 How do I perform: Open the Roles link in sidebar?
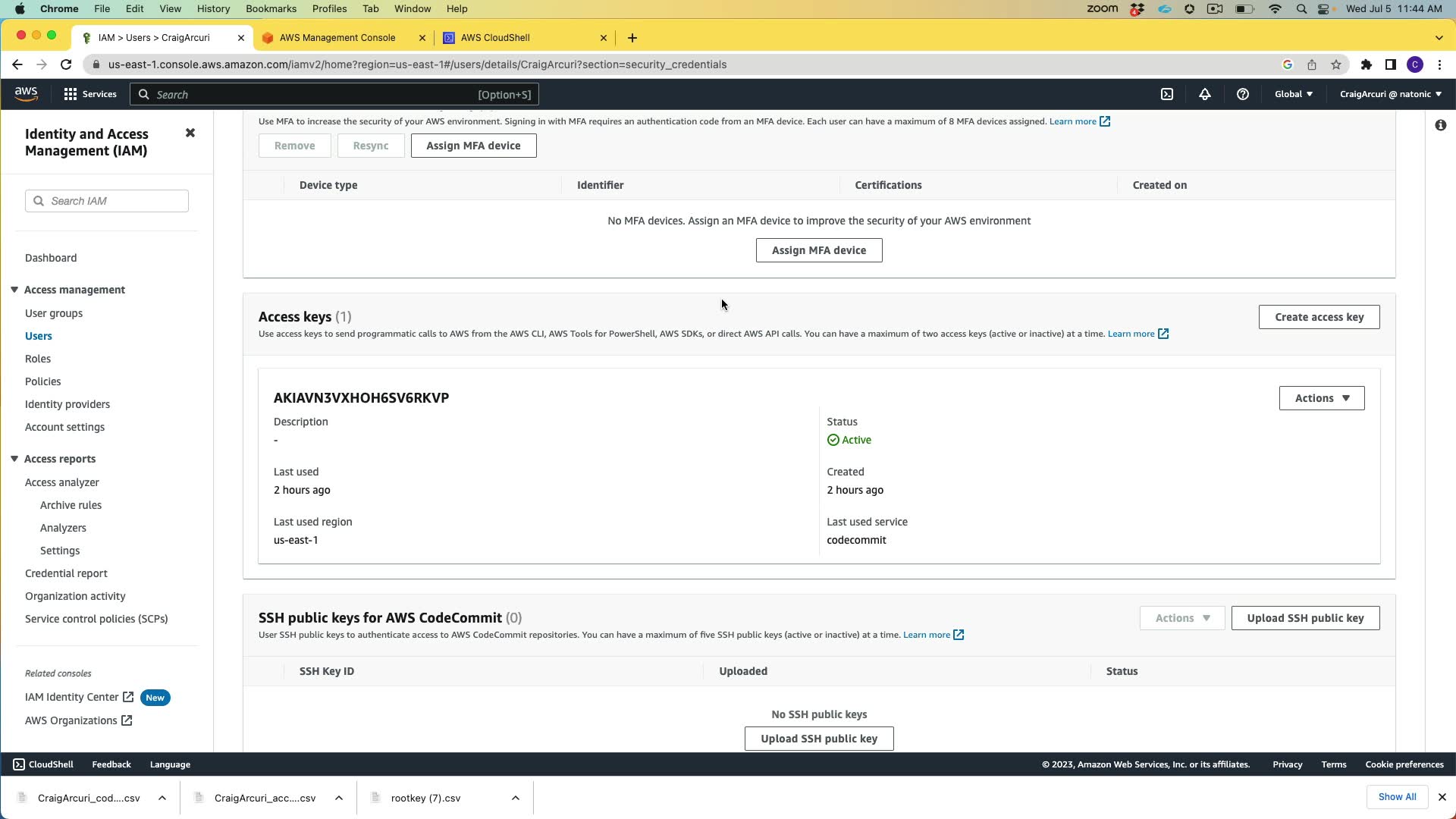click(38, 359)
